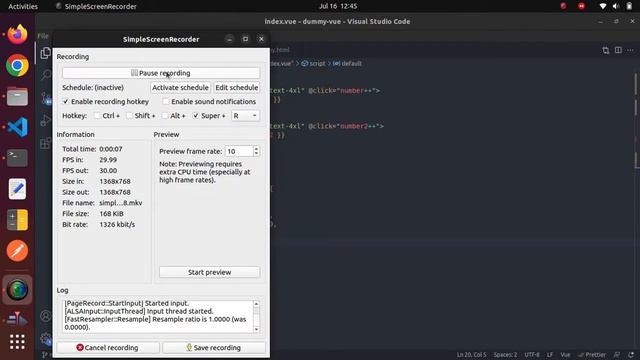Image resolution: width=640 pixels, height=360 pixels.
Task: Click Pause recording button
Action: click(161, 73)
